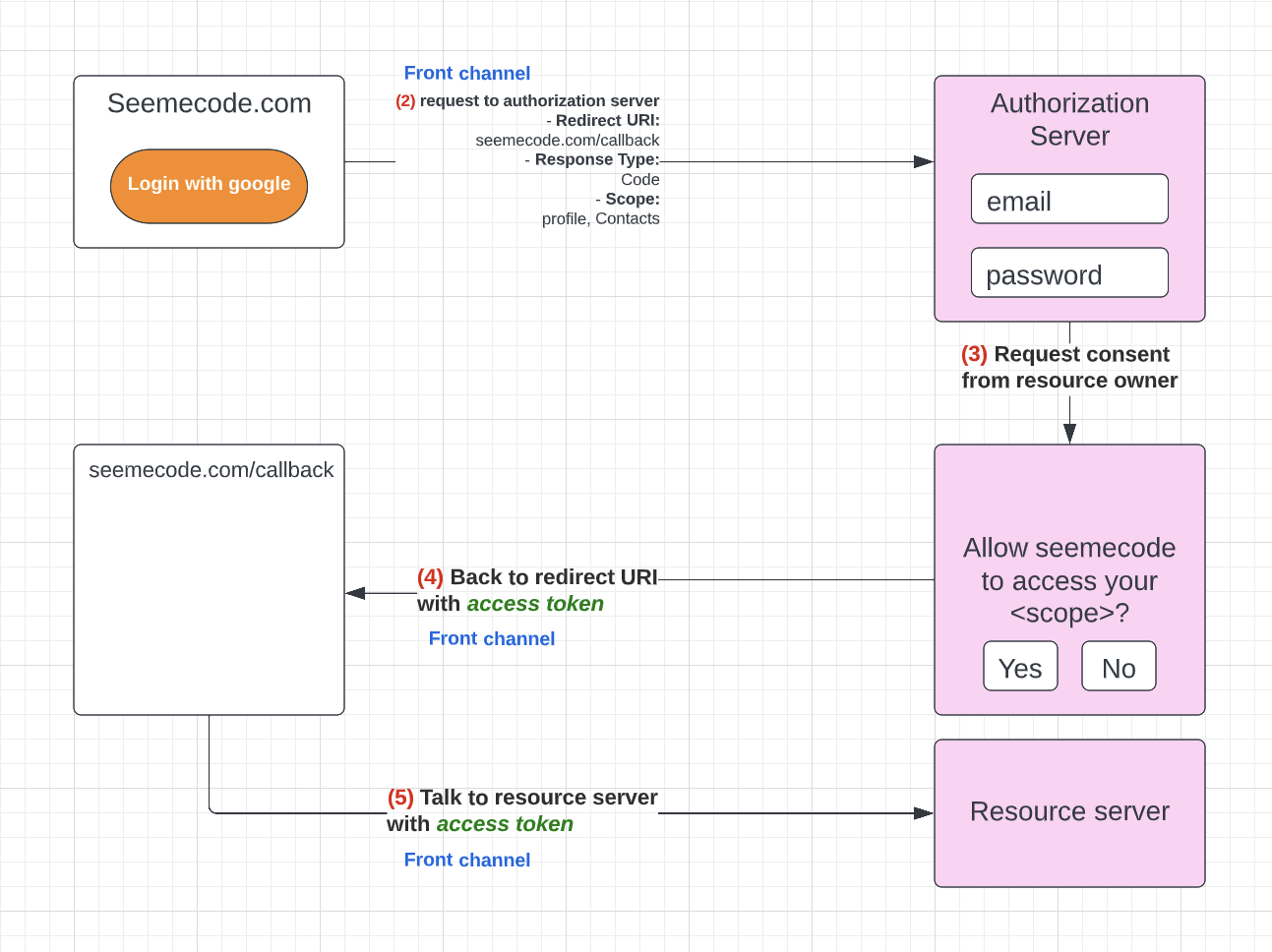Image resolution: width=1272 pixels, height=952 pixels.
Task: Select the Redirect URI label text
Action: click(x=608, y=120)
